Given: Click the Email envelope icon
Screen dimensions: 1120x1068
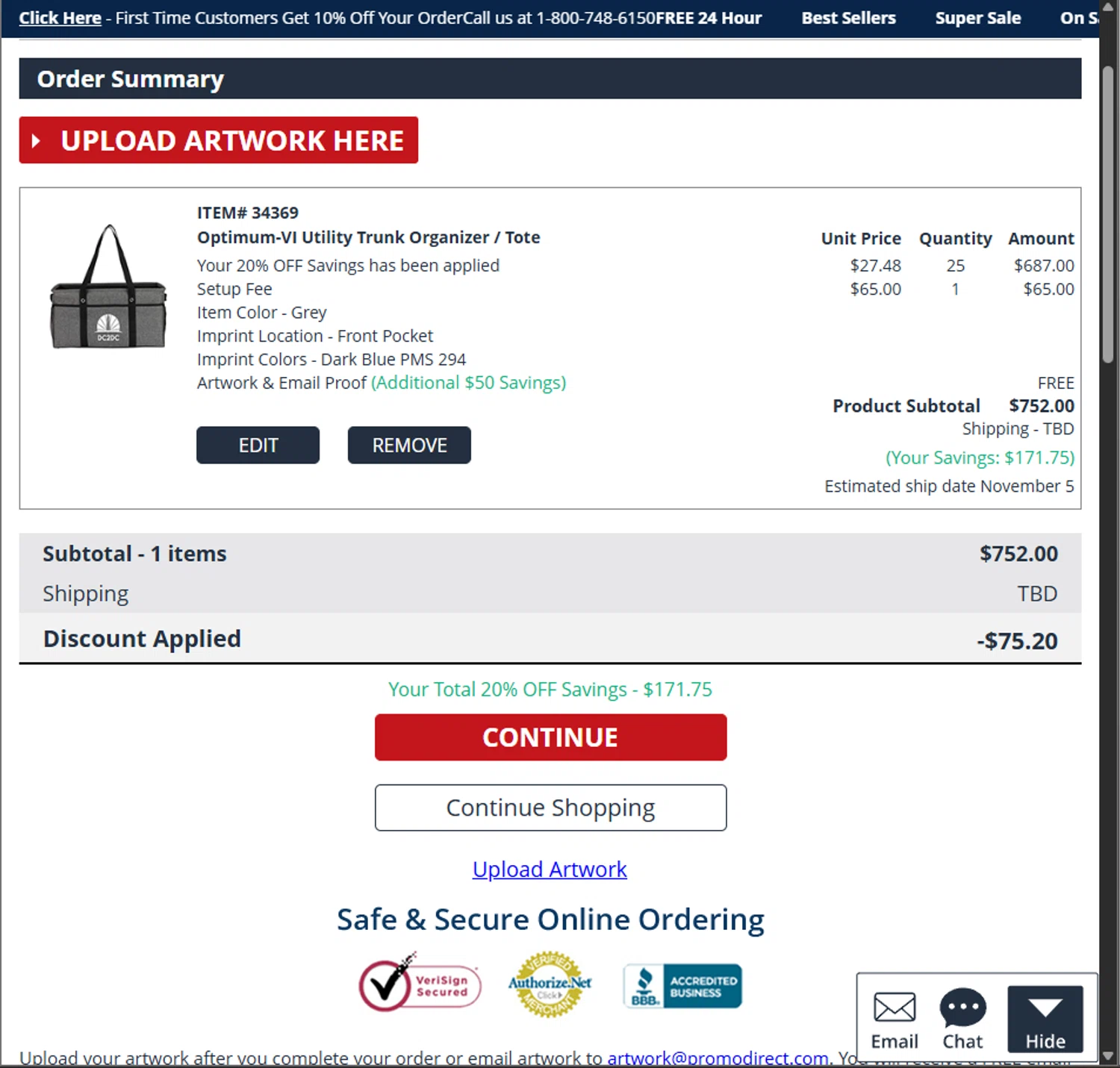Looking at the screenshot, I should pos(894,1008).
